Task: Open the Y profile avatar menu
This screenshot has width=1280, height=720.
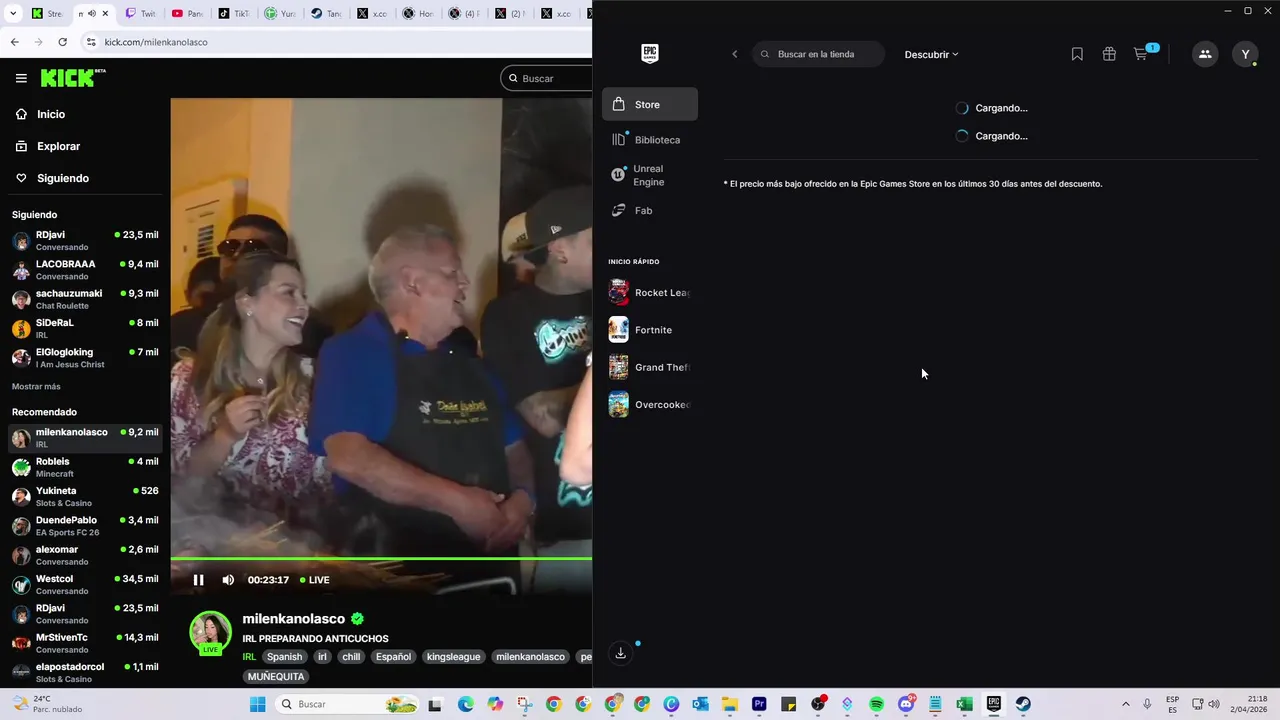Action: pyautogui.click(x=1245, y=54)
